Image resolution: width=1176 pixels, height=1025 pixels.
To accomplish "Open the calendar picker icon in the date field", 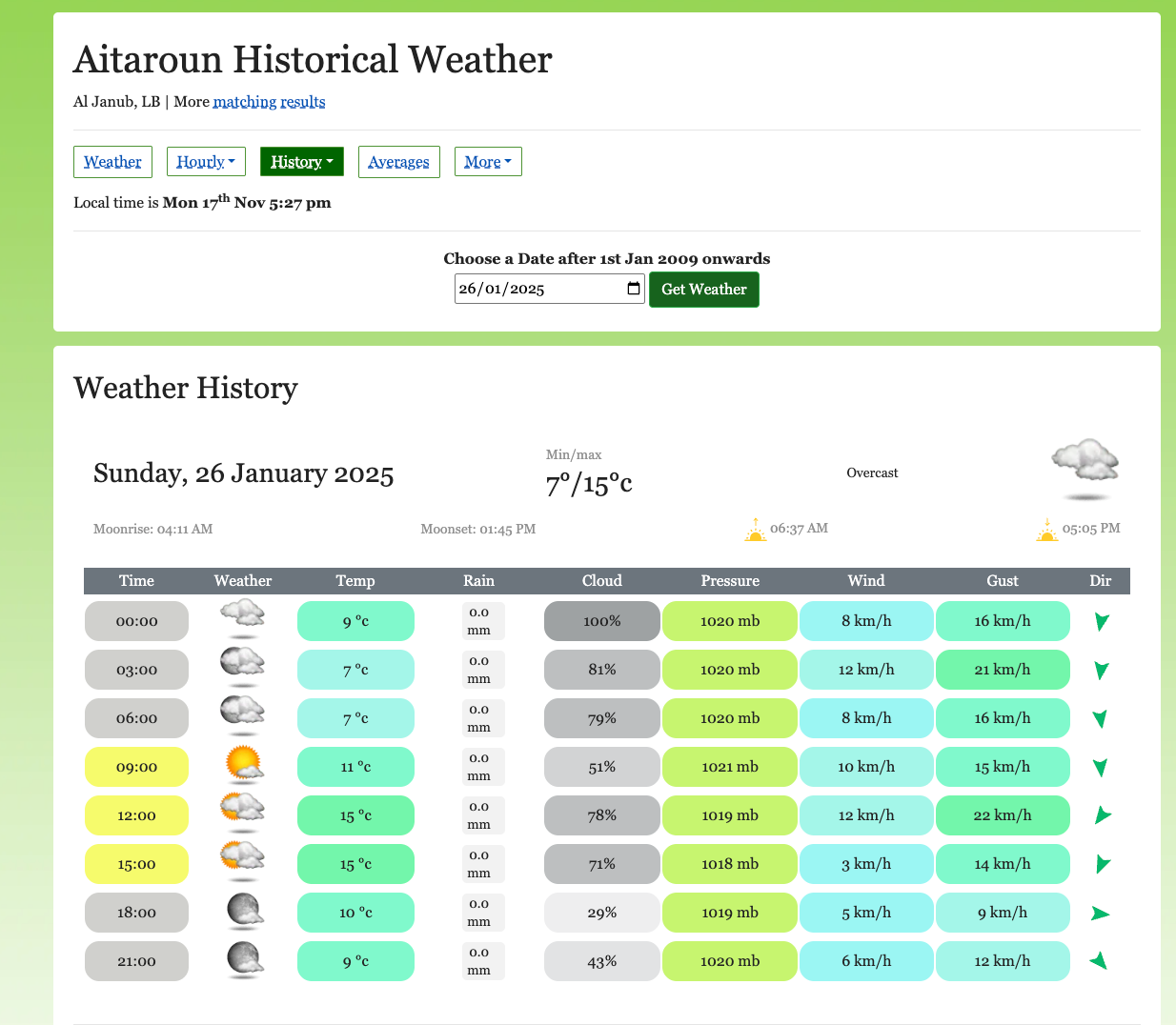I will [x=634, y=289].
